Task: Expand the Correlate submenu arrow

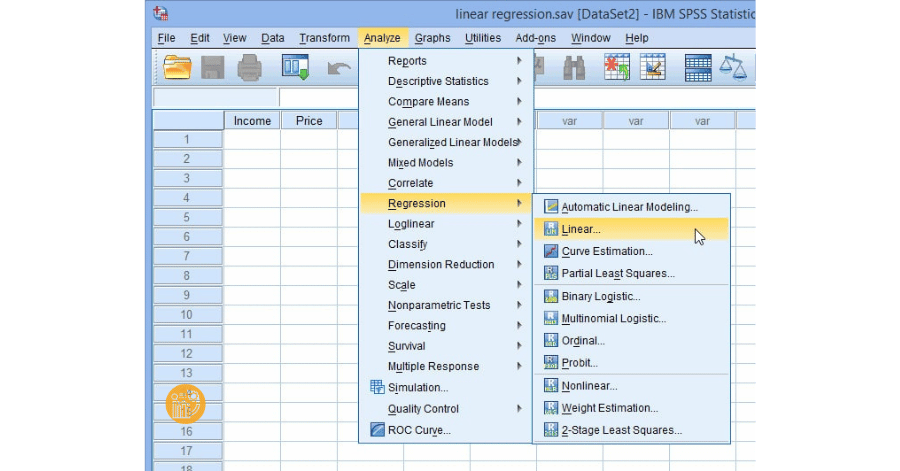Action: (x=519, y=182)
